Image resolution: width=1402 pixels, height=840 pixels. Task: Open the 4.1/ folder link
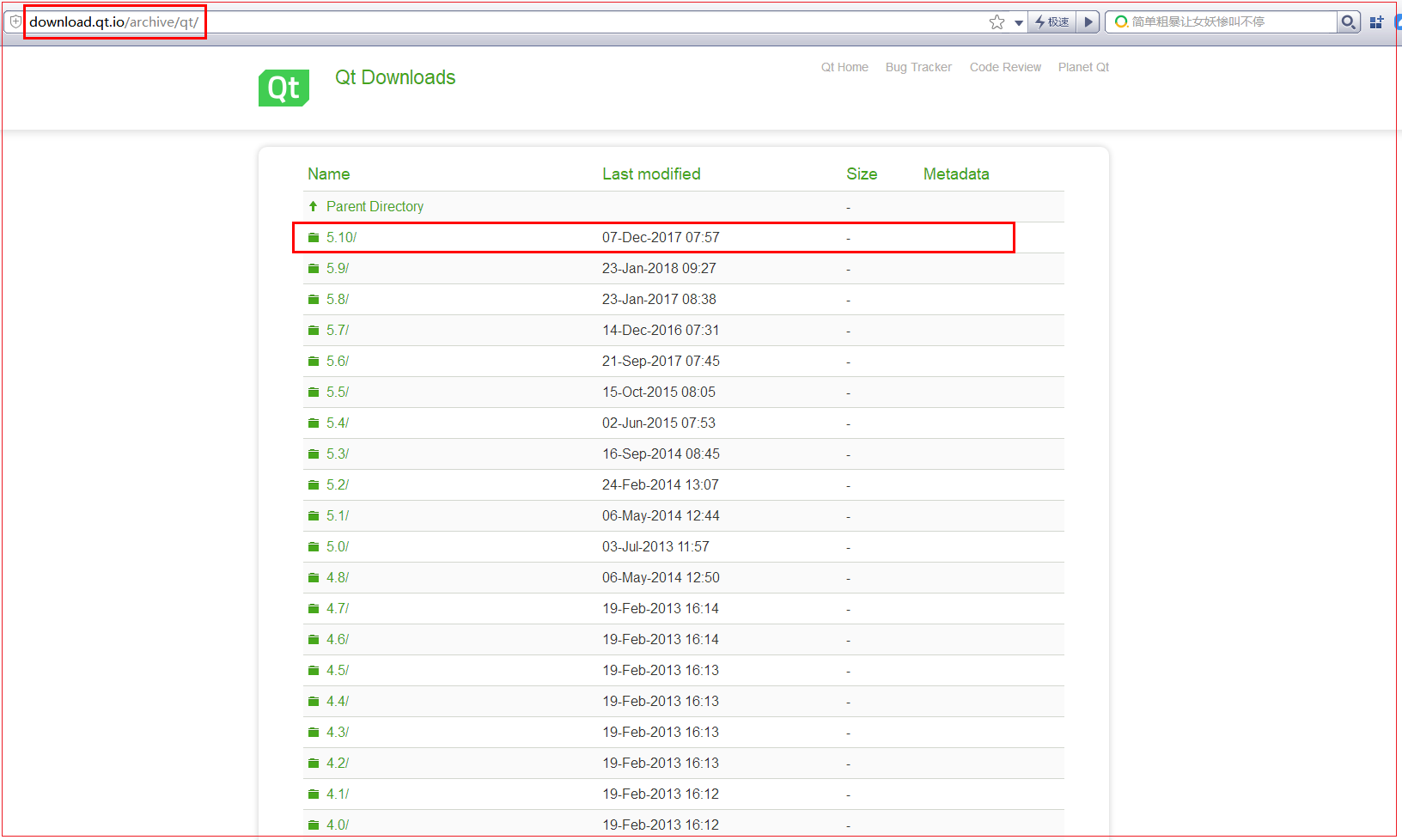click(x=338, y=794)
